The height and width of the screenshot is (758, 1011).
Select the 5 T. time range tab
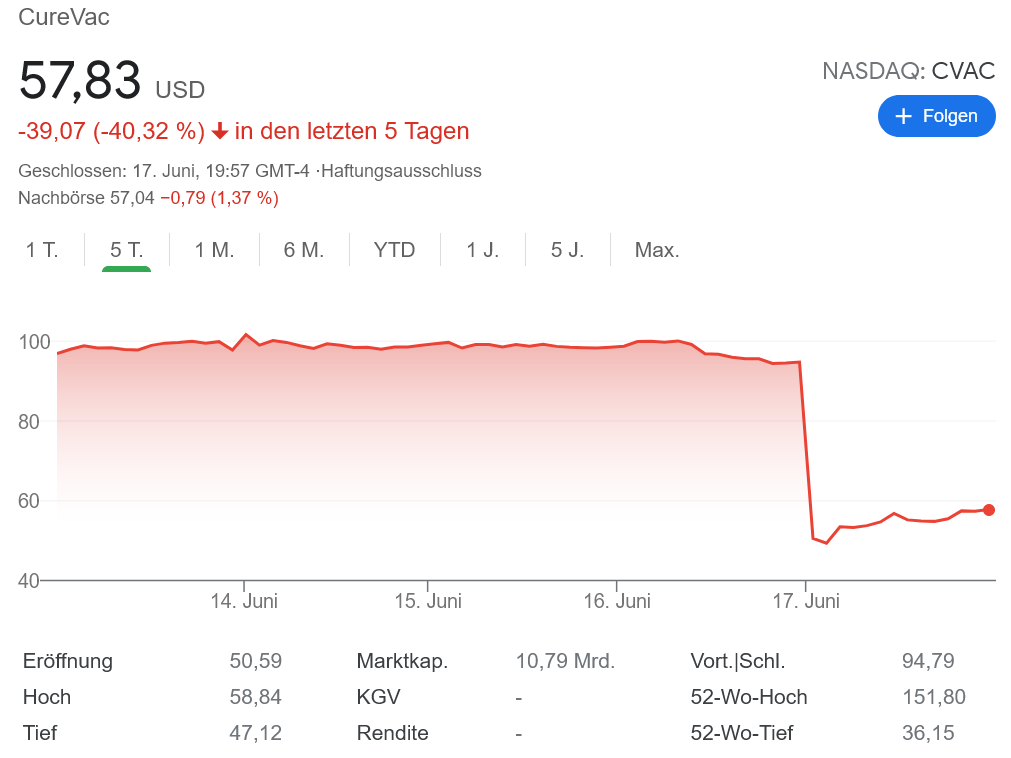(x=127, y=250)
